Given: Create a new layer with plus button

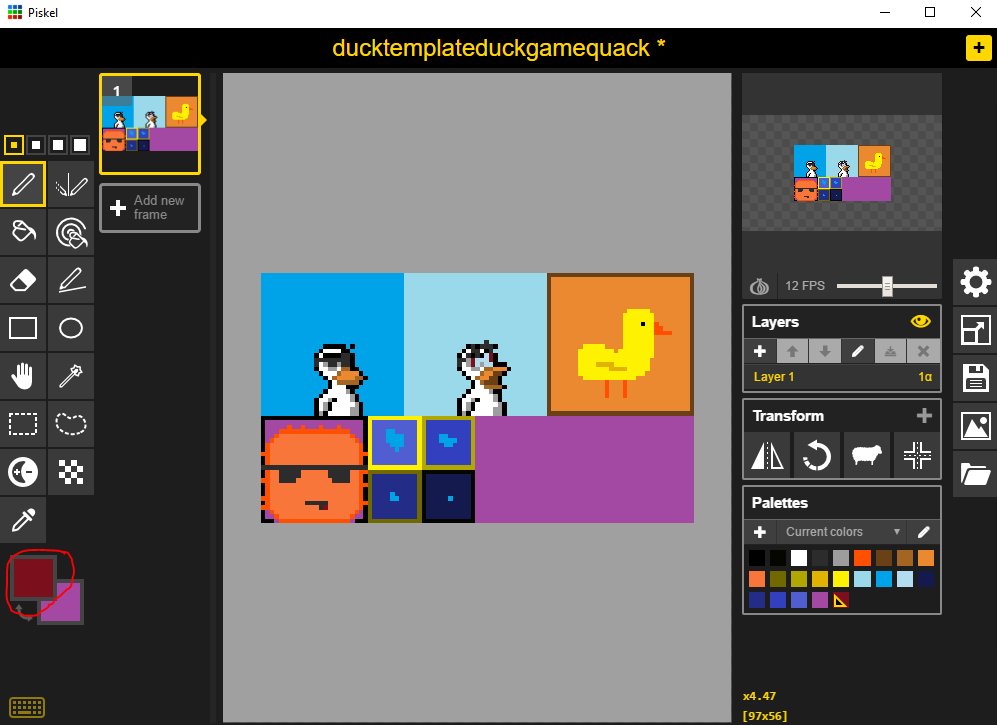Looking at the screenshot, I should coord(760,351).
